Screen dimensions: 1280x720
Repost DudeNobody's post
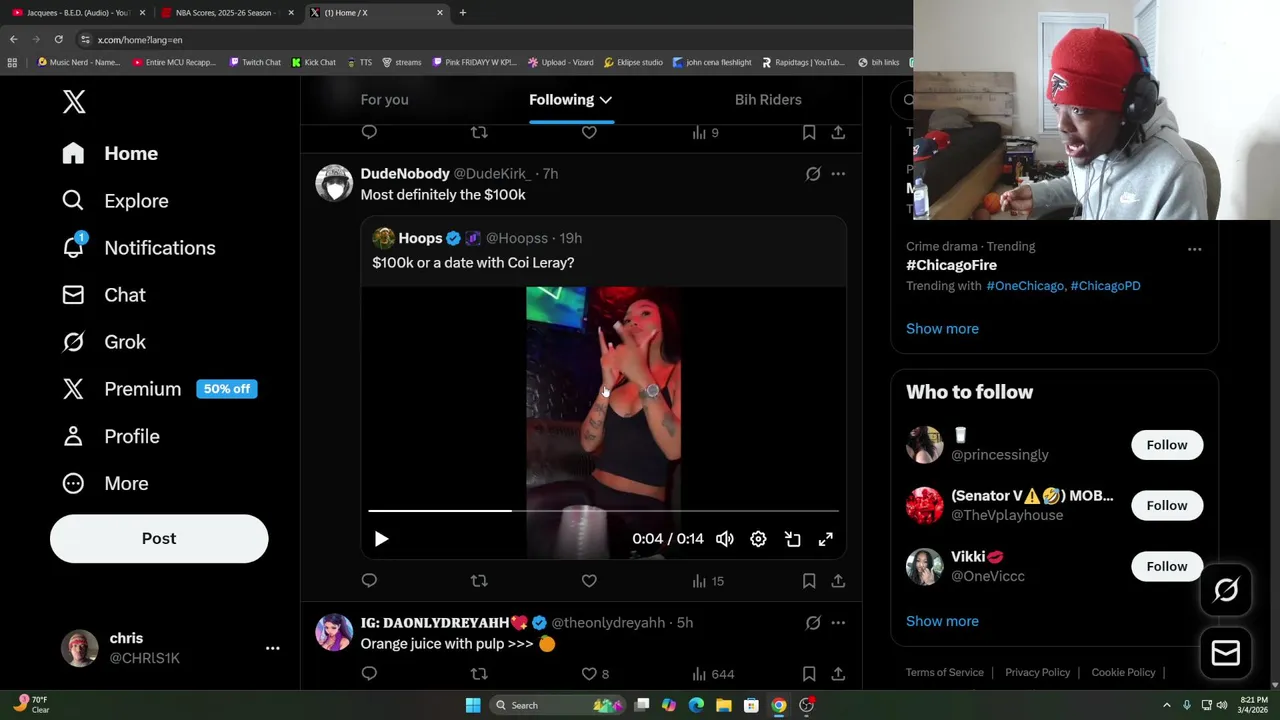[479, 580]
